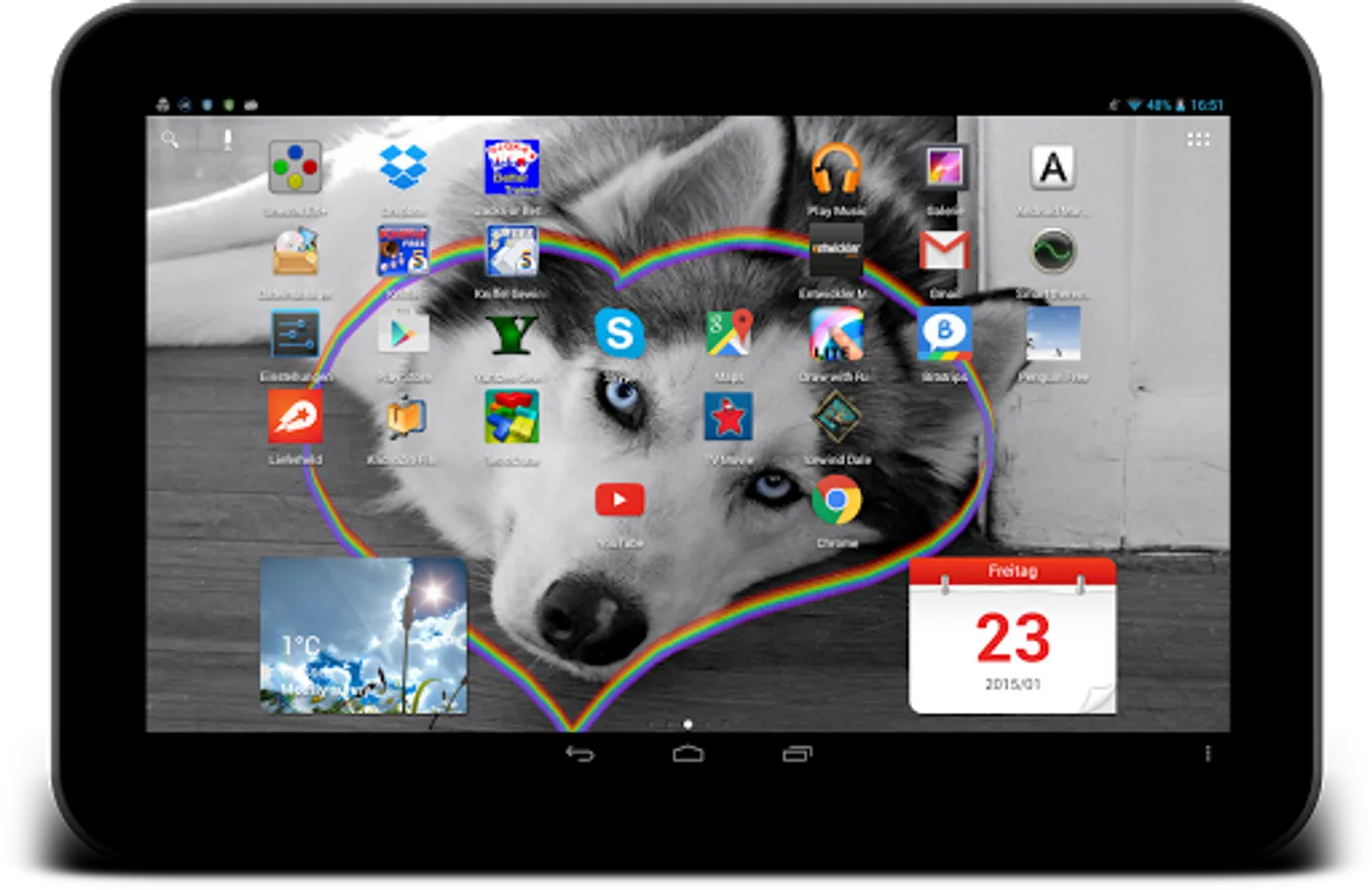Tap the Android home navigation button
Image resolution: width=1372 pixels, height=890 pixels.
[688, 754]
